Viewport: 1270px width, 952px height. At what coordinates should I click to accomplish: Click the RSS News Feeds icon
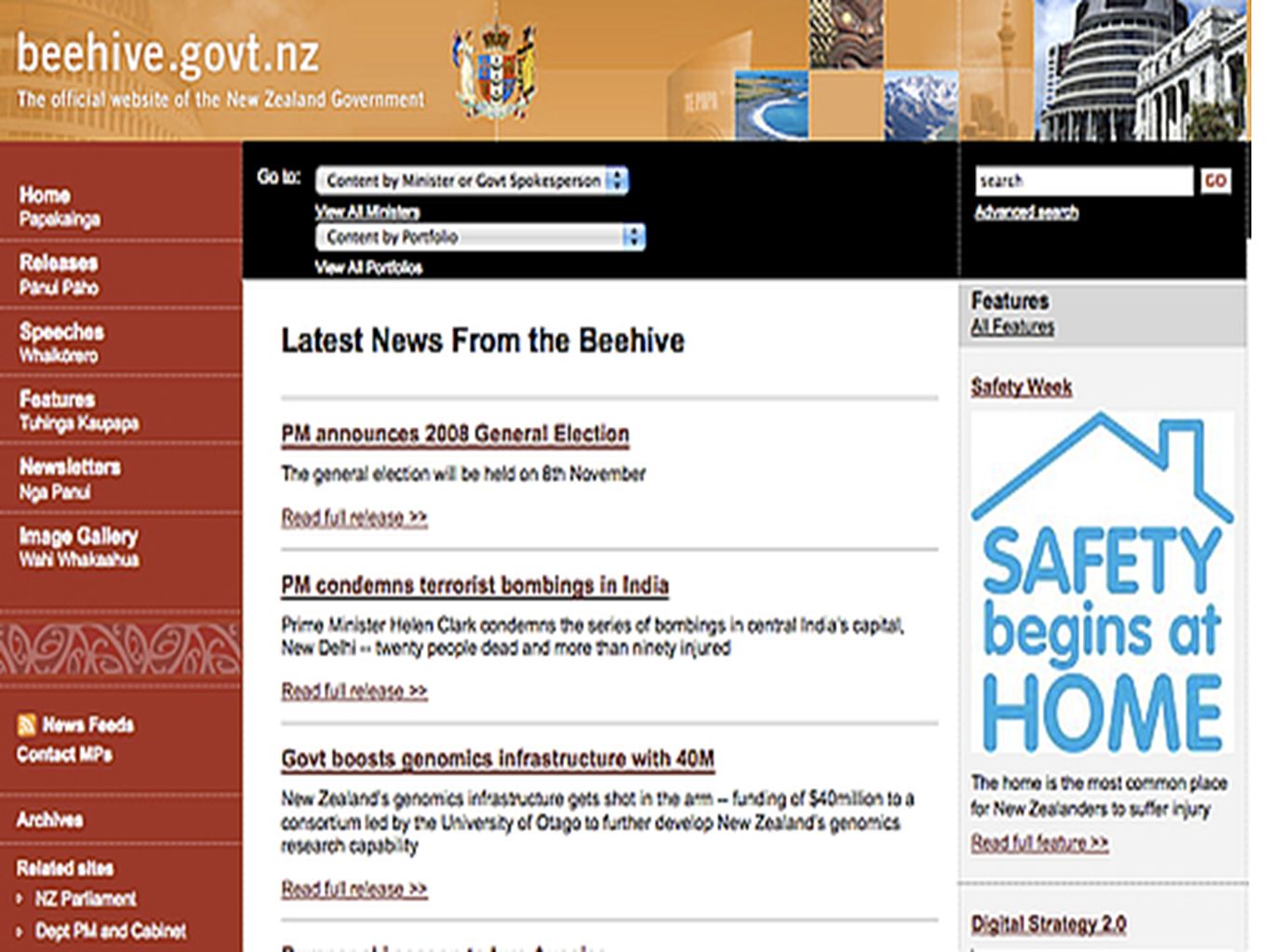pyautogui.click(x=27, y=725)
